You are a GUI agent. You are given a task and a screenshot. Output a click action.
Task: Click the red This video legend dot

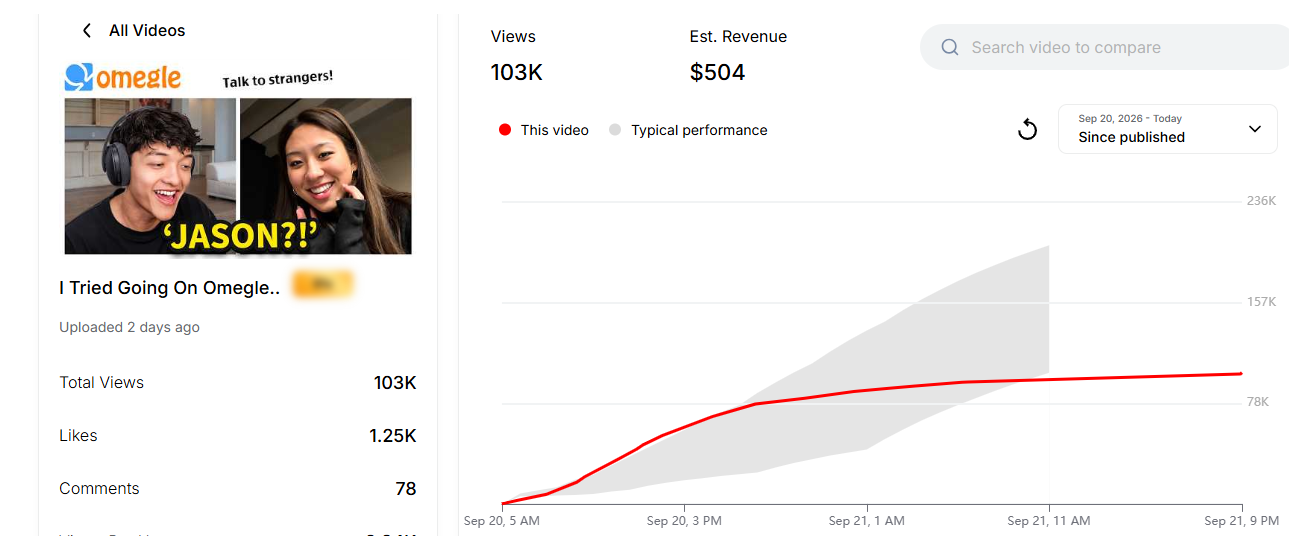(505, 130)
